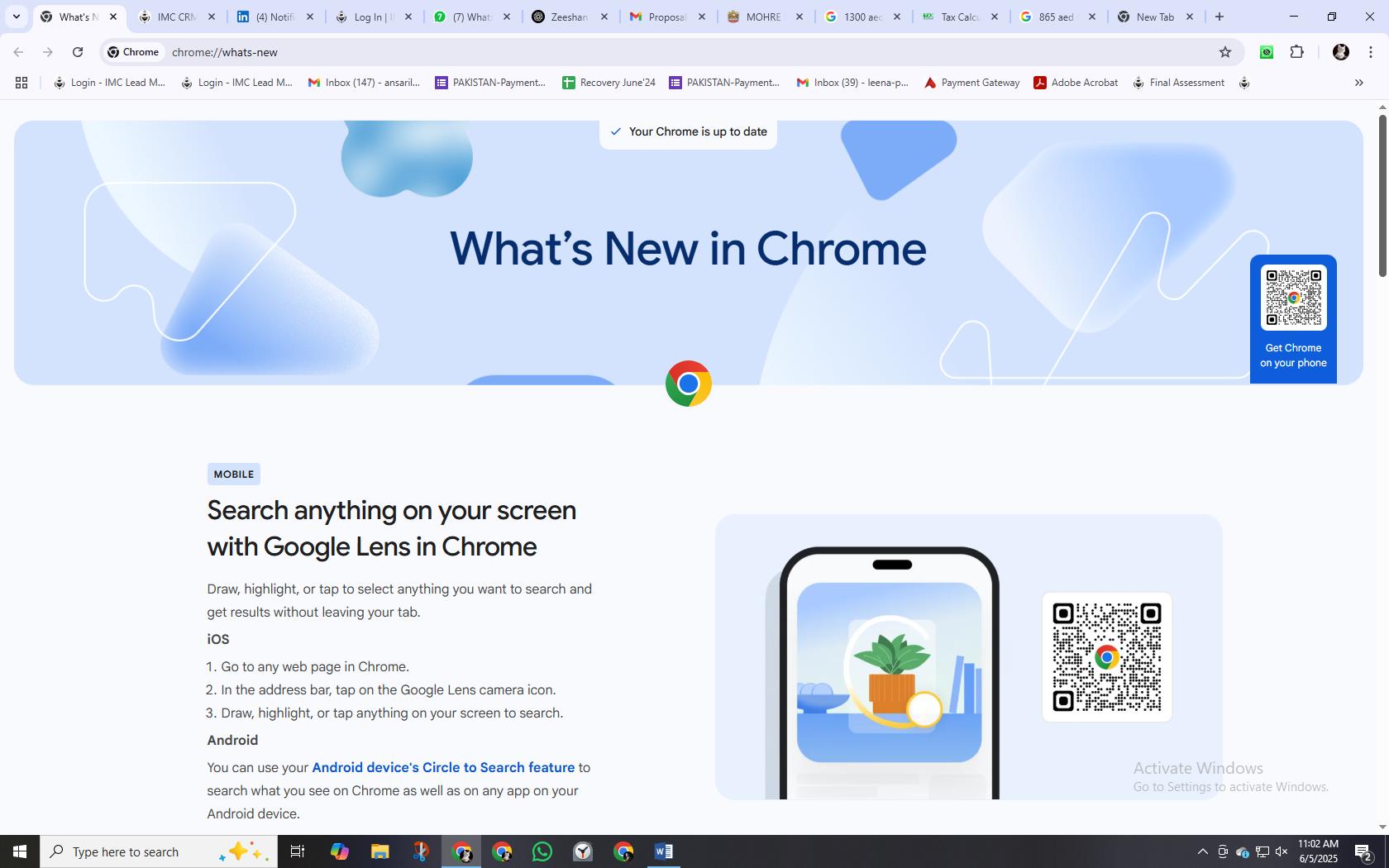
Task: Close the New Tab tab
Action: pyautogui.click(x=1190, y=17)
